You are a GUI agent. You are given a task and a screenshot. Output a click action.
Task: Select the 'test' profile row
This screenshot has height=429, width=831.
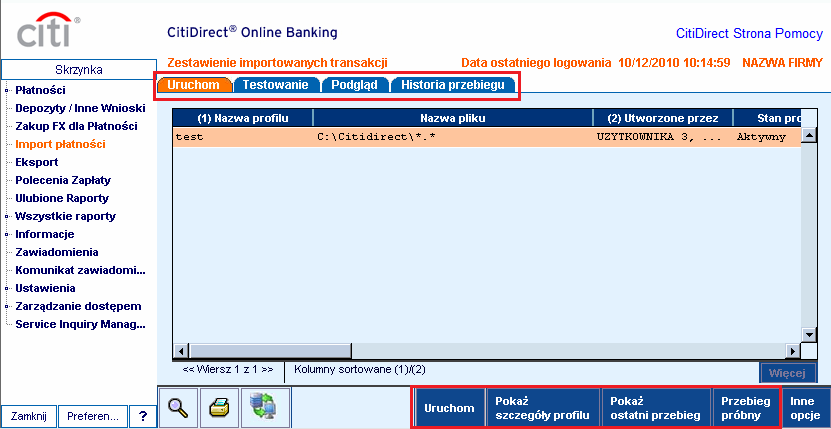487,137
